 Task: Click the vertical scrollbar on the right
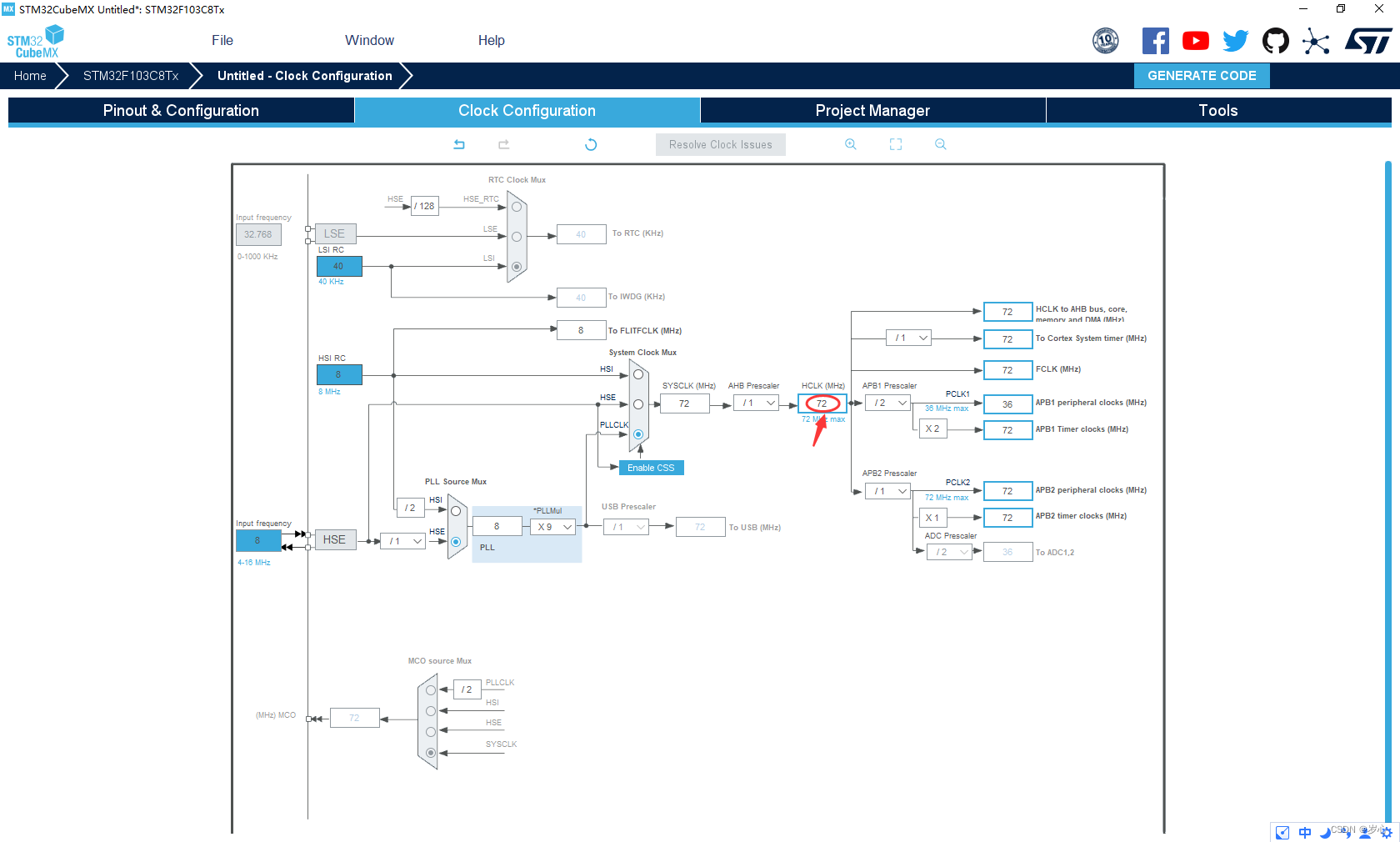[x=1387, y=492]
